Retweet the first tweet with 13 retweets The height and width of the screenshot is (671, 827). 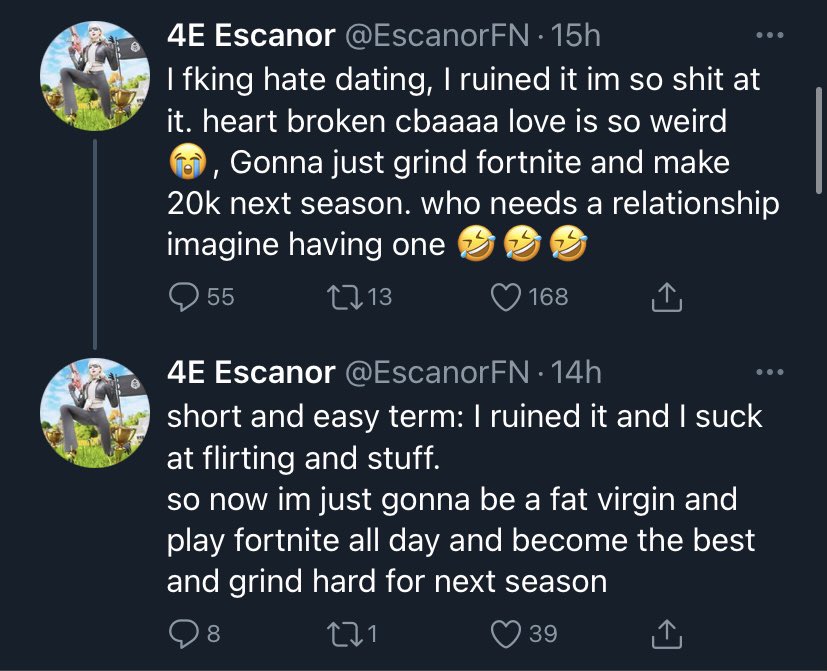341,296
